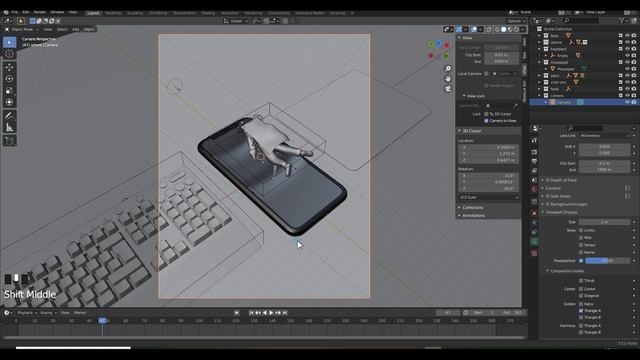Open the Render menu

point(40,13)
